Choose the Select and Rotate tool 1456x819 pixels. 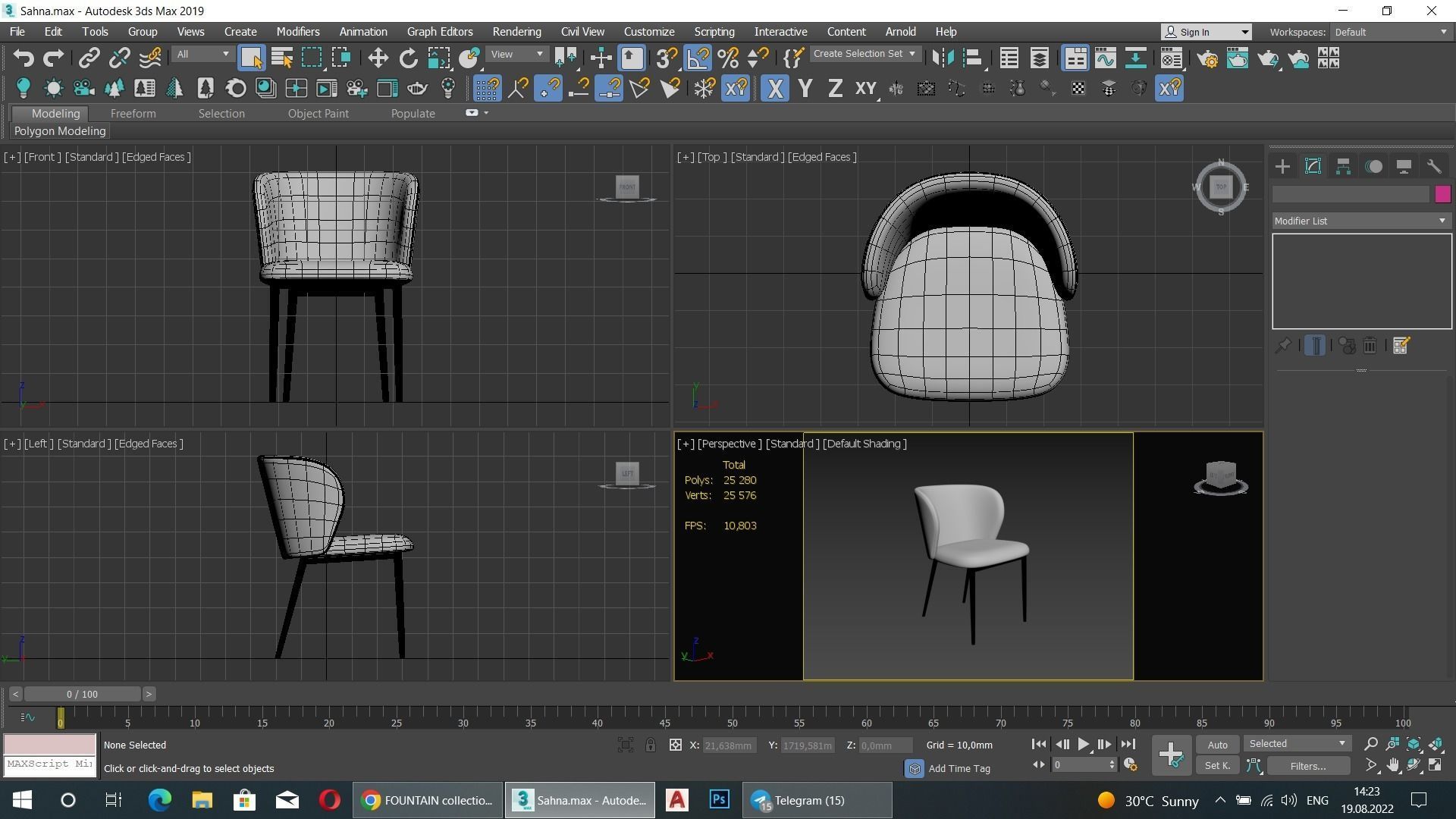(x=408, y=58)
